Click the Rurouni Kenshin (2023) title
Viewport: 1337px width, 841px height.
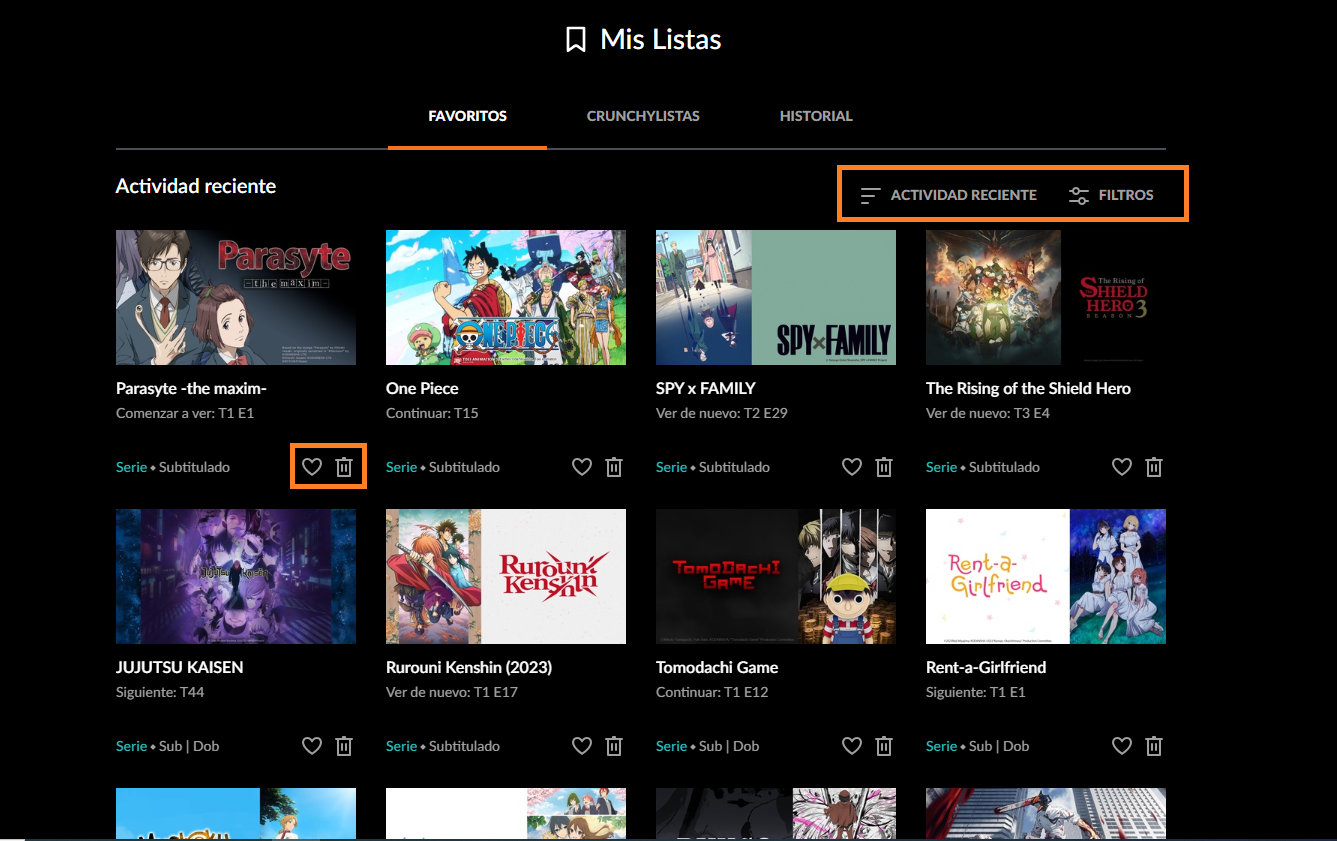pos(469,667)
